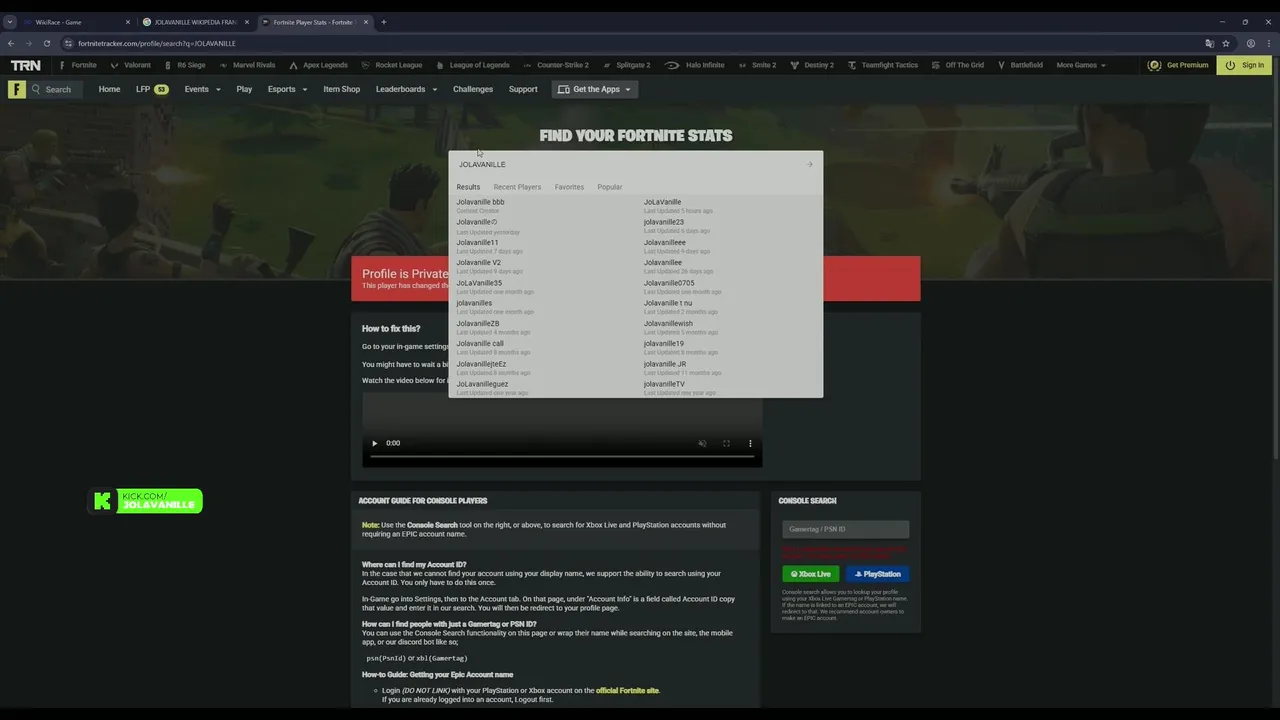Go to Valorant tracker

pyautogui.click(x=131, y=65)
